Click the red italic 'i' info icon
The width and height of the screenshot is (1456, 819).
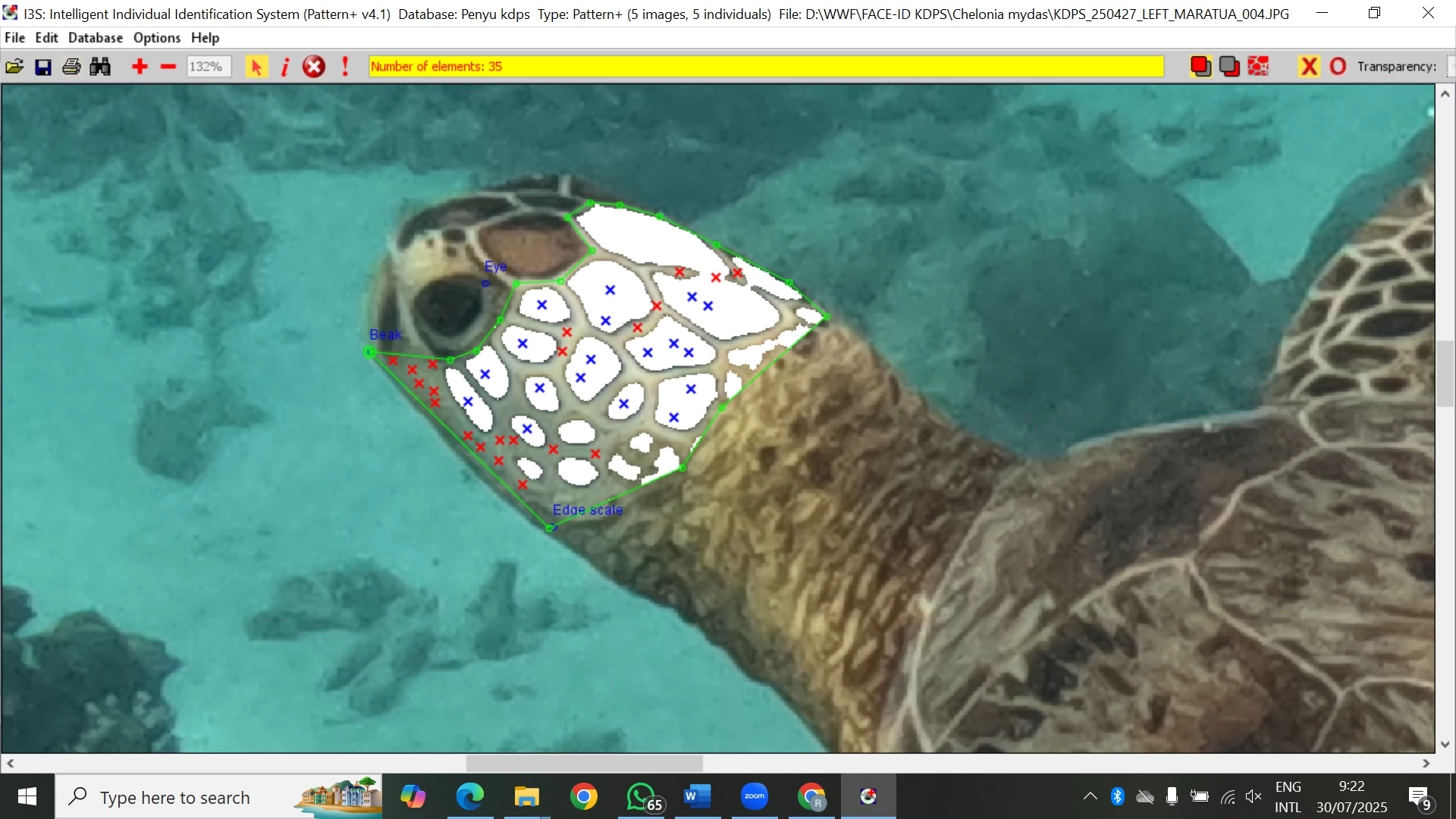(285, 67)
